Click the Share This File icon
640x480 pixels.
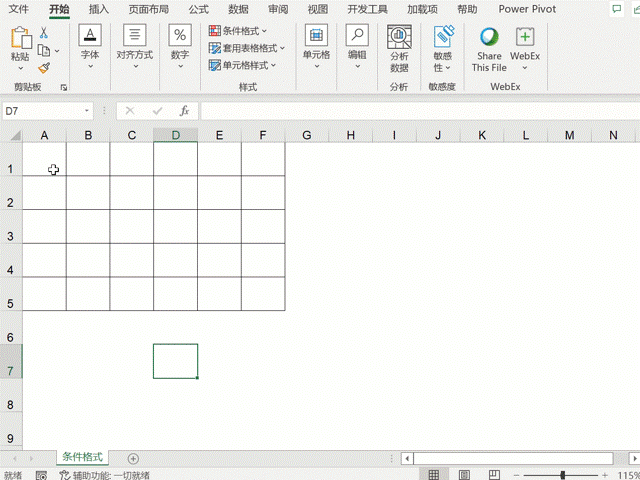tap(489, 38)
